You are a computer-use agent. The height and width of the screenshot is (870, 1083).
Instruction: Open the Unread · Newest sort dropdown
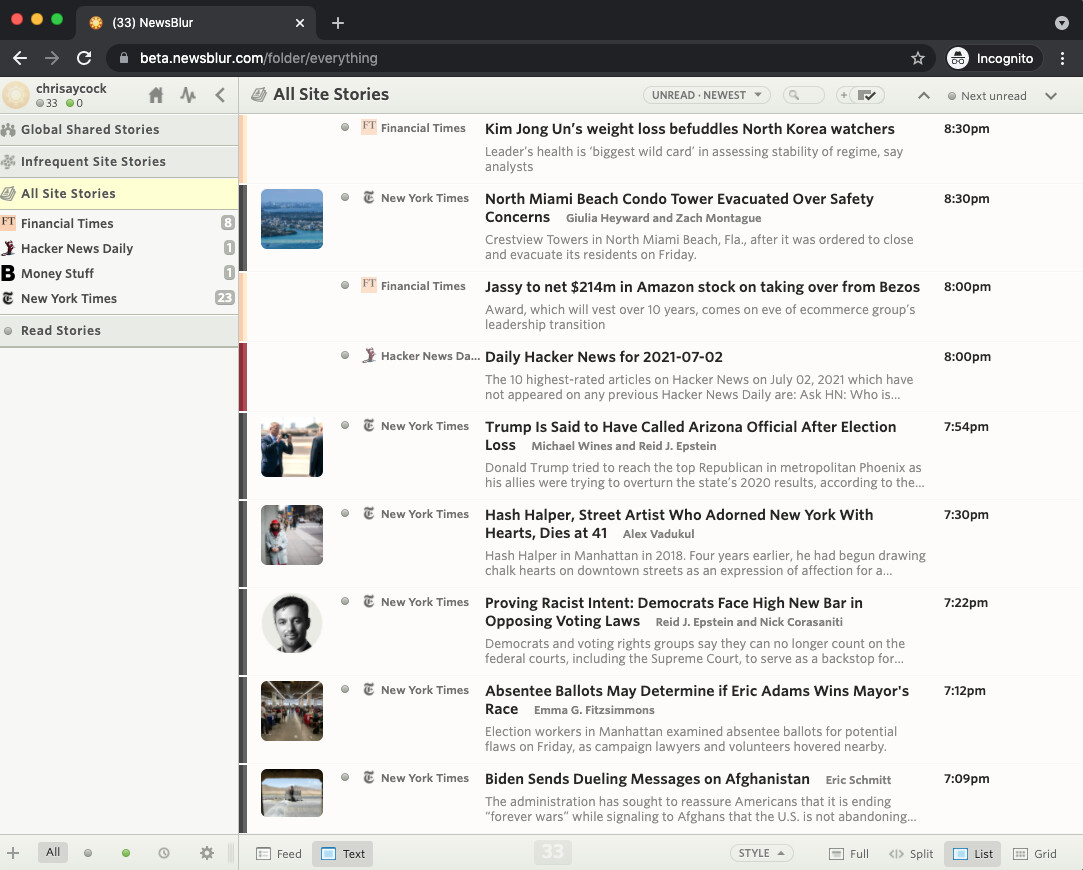tap(707, 95)
